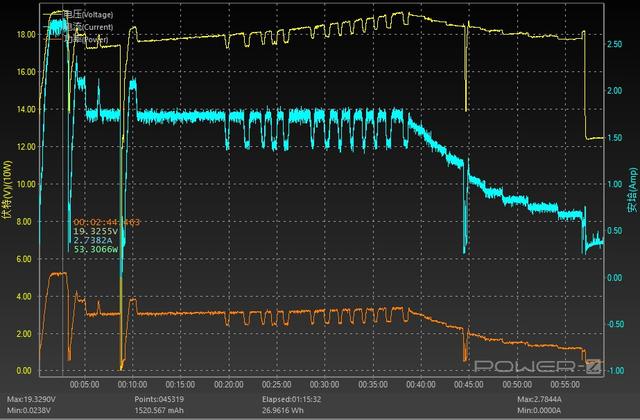The height and width of the screenshot is (420, 640).
Task: Click the cyan right axis title (Amp)
Action: (x=632, y=190)
